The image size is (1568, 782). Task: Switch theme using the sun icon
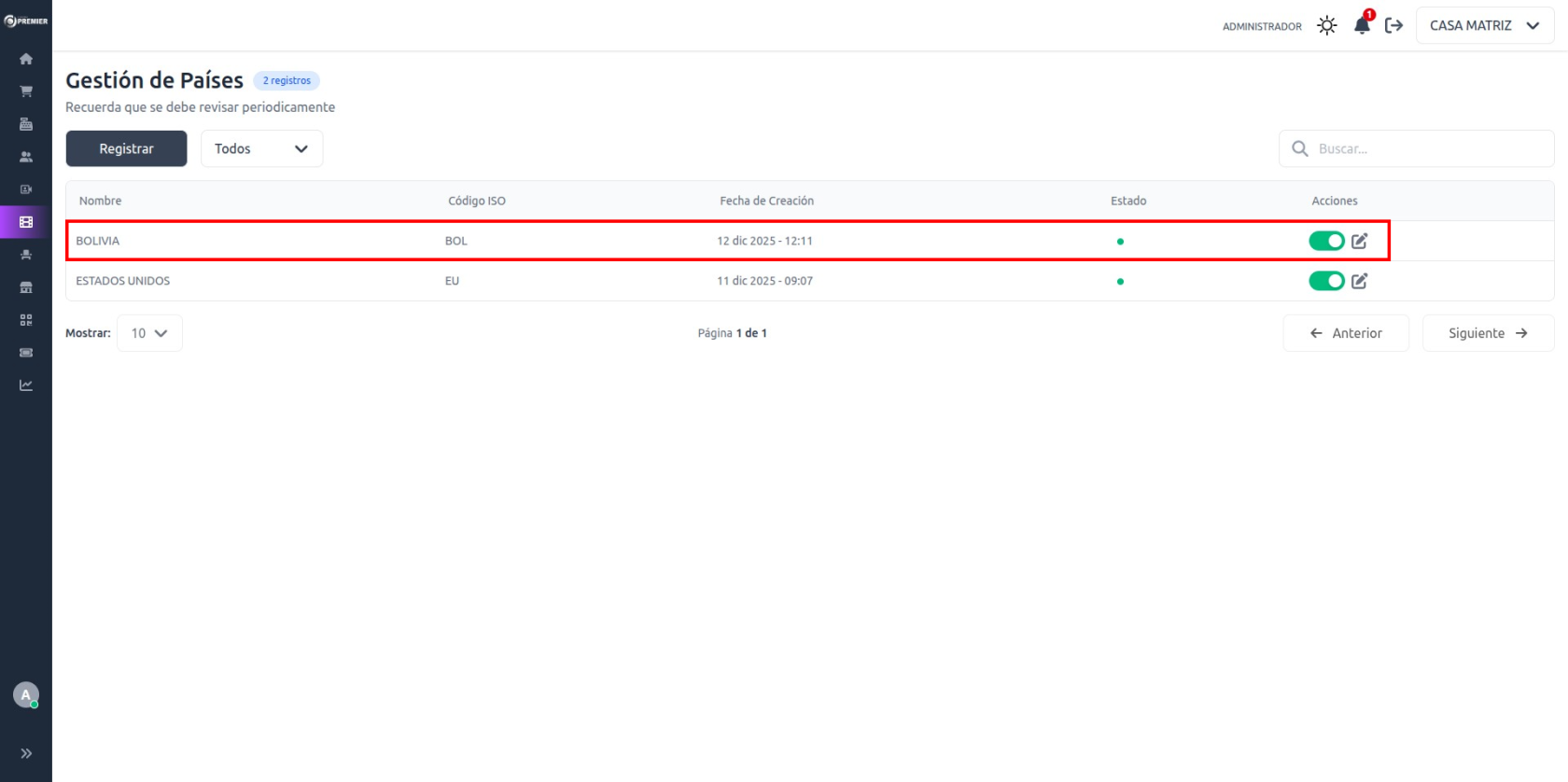[1326, 26]
